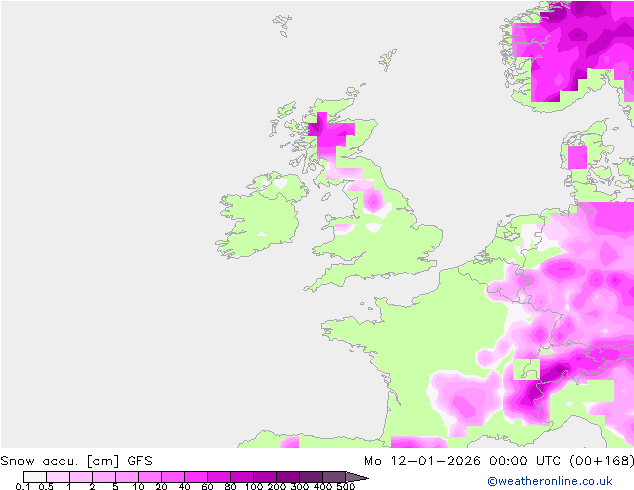Select the 5–10 cm legend swatch
634x490 pixels.
pos(127,477)
